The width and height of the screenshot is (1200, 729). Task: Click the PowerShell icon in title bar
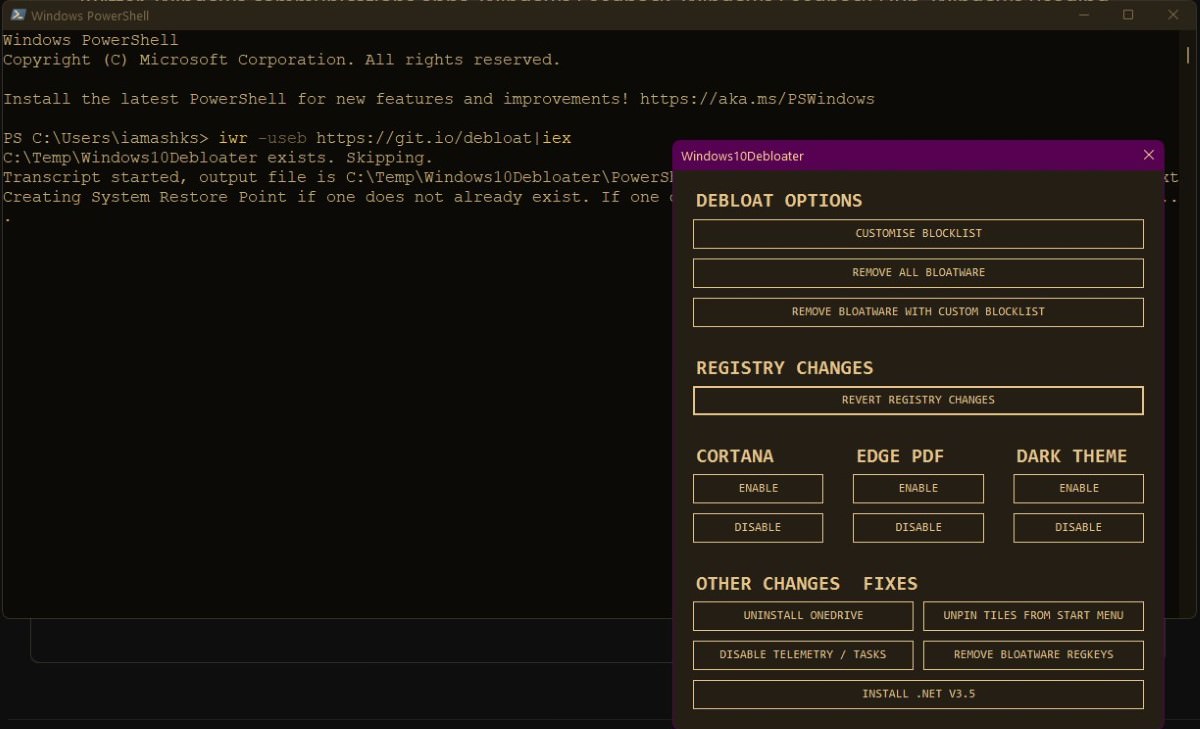[x=17, y=15]
